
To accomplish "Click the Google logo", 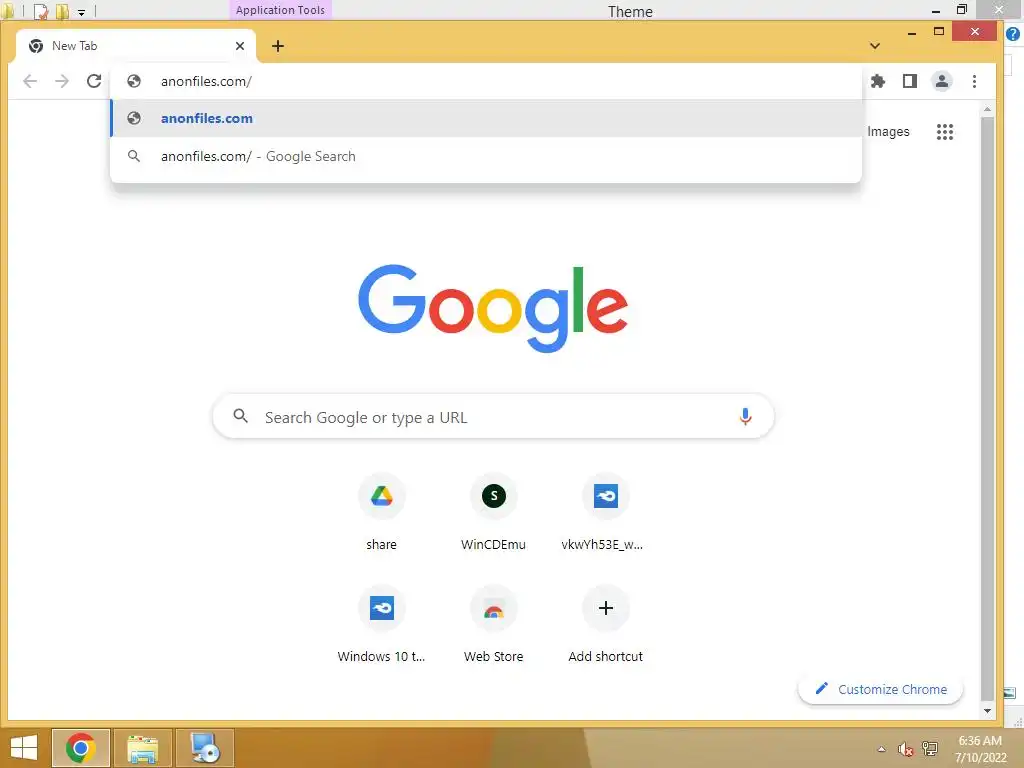I will (493, 308).
